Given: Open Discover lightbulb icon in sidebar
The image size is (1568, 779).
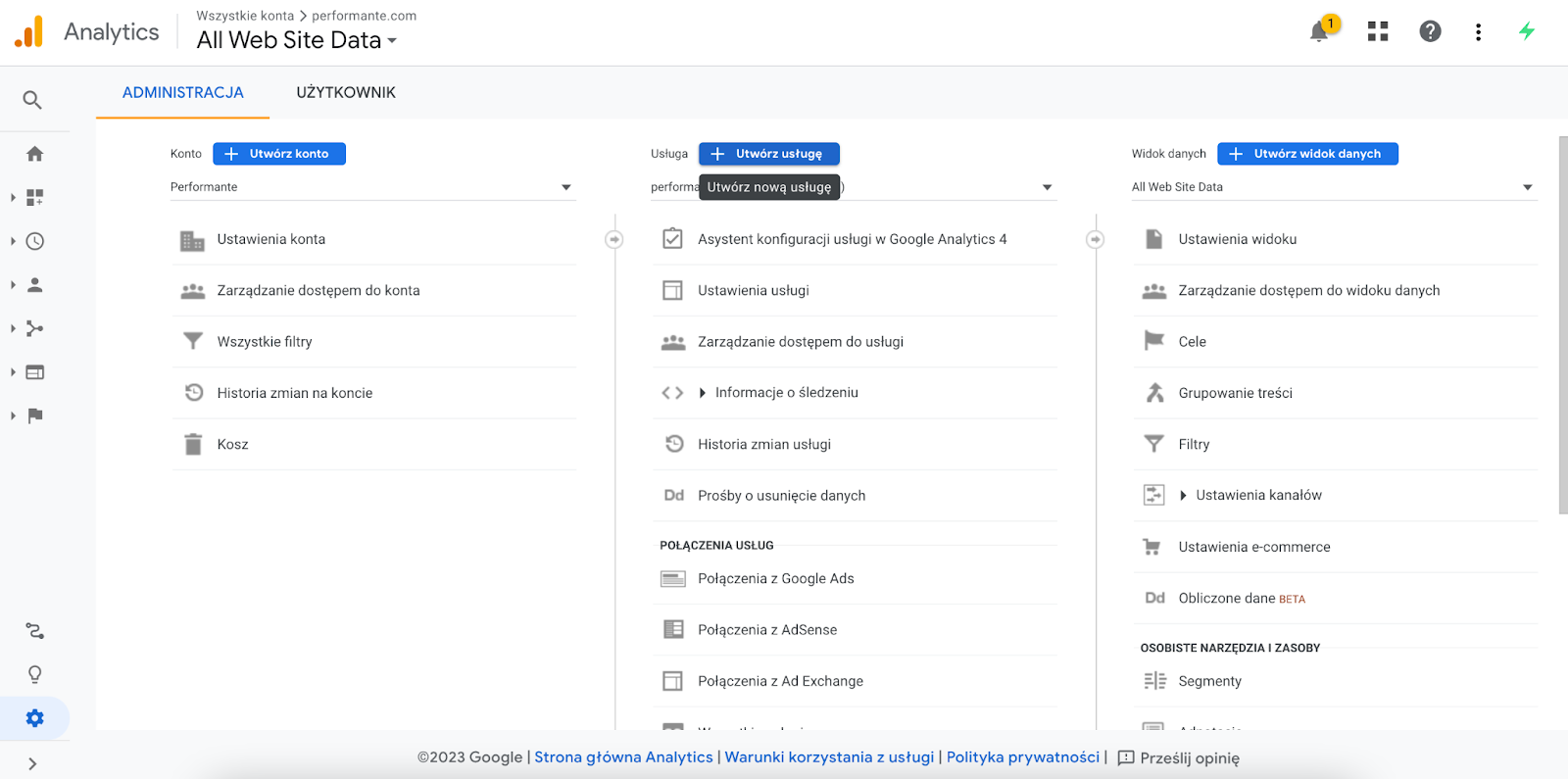Looking at the screenshot, I should point(35,674).
